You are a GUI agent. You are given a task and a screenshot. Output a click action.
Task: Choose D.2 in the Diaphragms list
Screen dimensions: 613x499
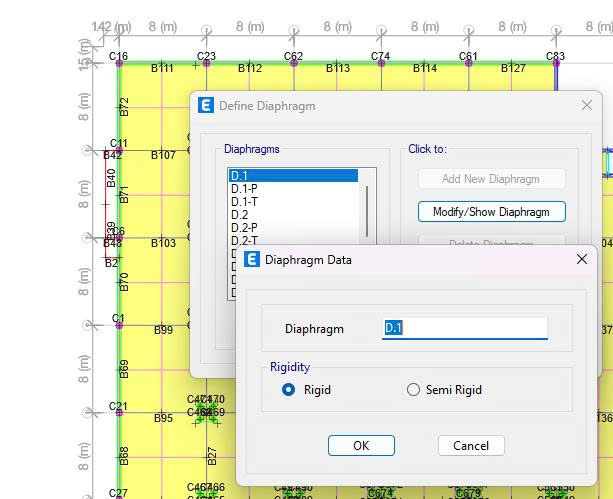click(240, 215)
